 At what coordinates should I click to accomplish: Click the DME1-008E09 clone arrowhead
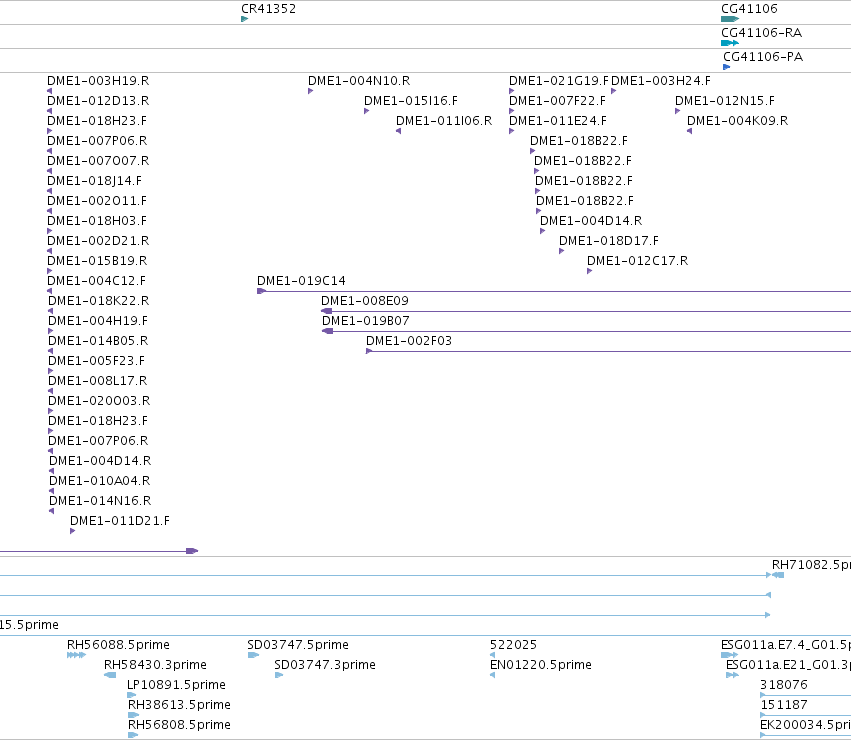[x=326, y=311]
